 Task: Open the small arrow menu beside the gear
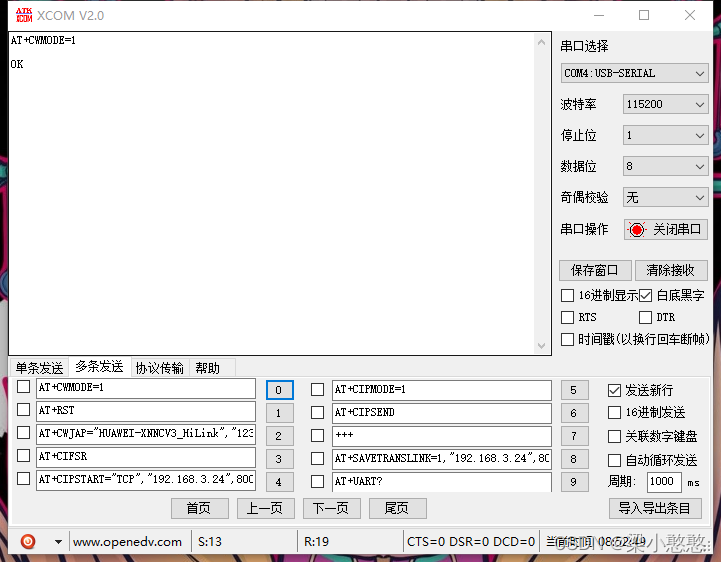coord(58,542)
